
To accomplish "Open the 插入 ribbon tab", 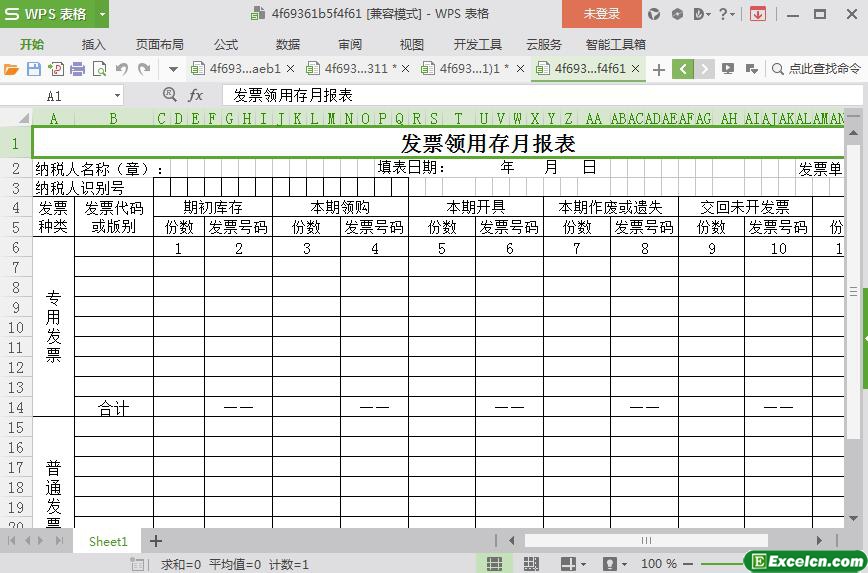I will pos(94,44).
